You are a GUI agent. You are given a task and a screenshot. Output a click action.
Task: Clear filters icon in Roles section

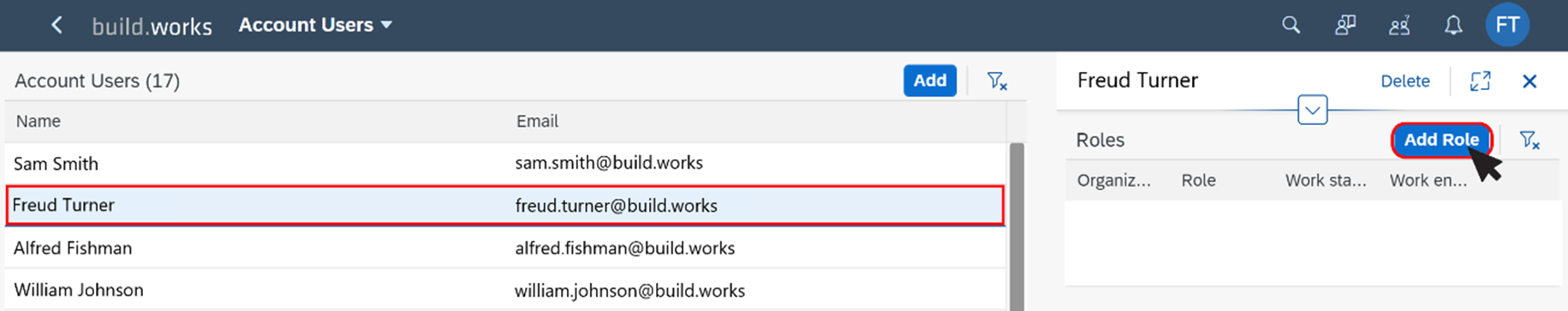click(1529, 140)
